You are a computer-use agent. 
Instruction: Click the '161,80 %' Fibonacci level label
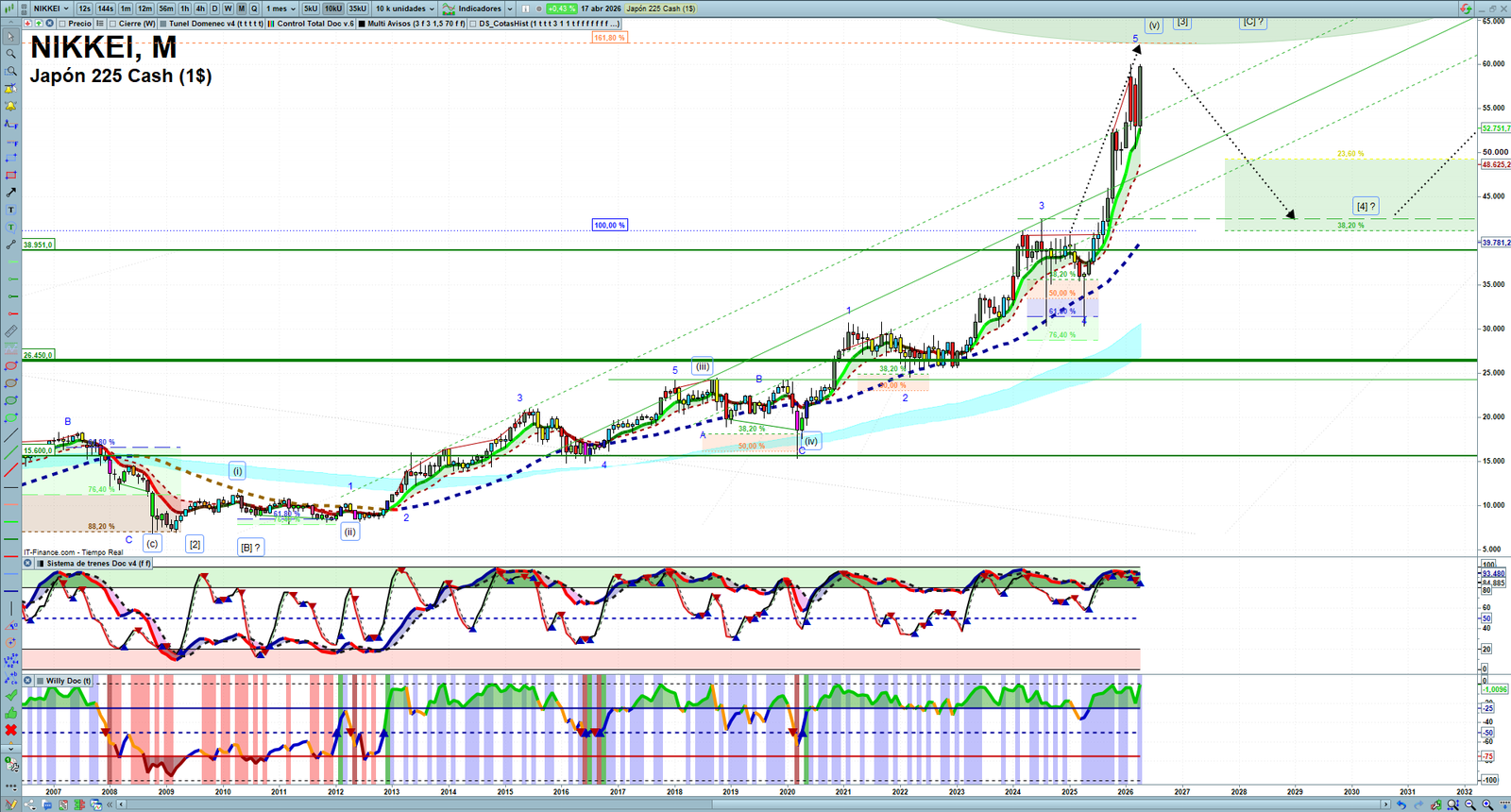(610, 38)
